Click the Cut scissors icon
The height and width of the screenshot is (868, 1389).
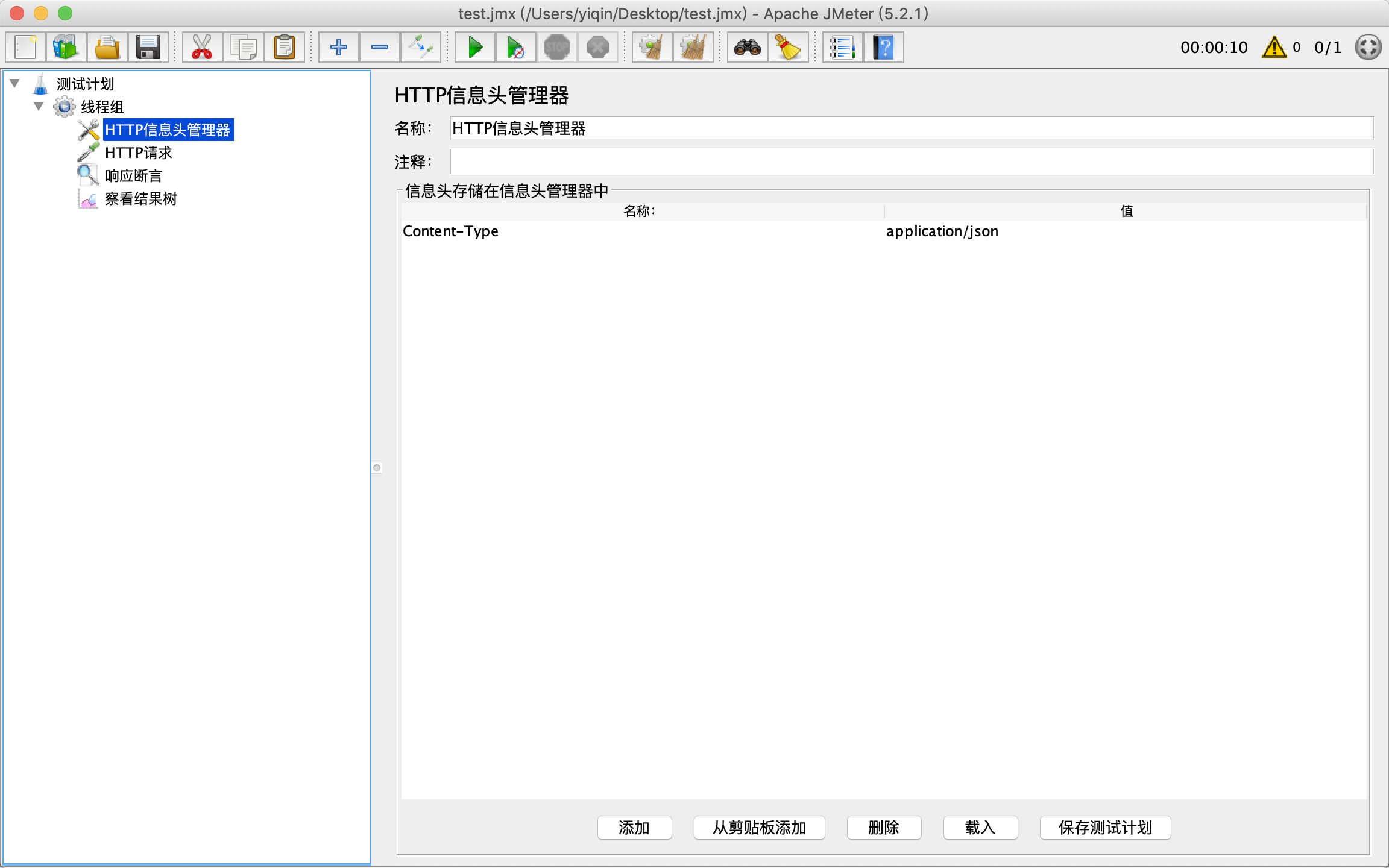click(202, 47)
